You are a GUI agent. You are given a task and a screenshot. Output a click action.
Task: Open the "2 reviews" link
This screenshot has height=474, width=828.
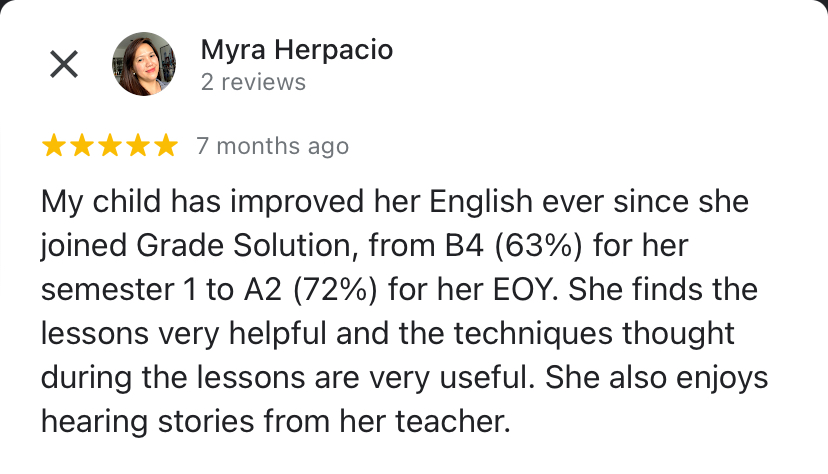[253, 81]
